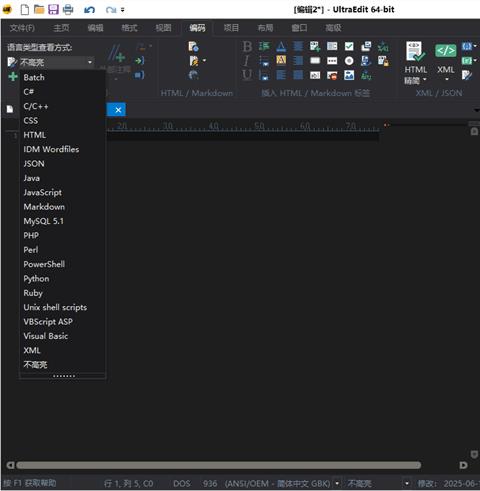Insert a checkbox form element icon

click(349, 46)
